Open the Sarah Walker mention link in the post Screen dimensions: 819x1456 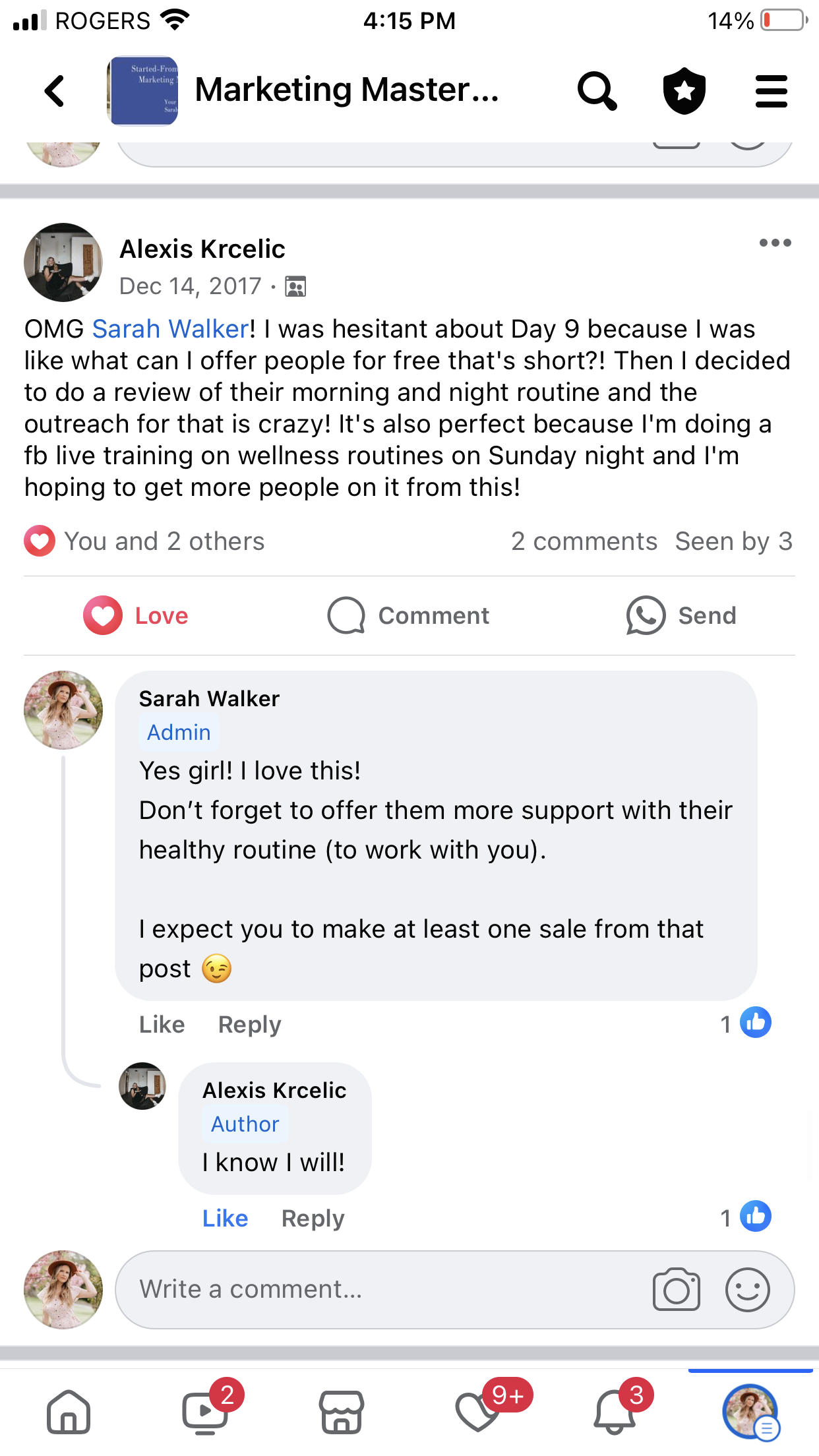170,329
